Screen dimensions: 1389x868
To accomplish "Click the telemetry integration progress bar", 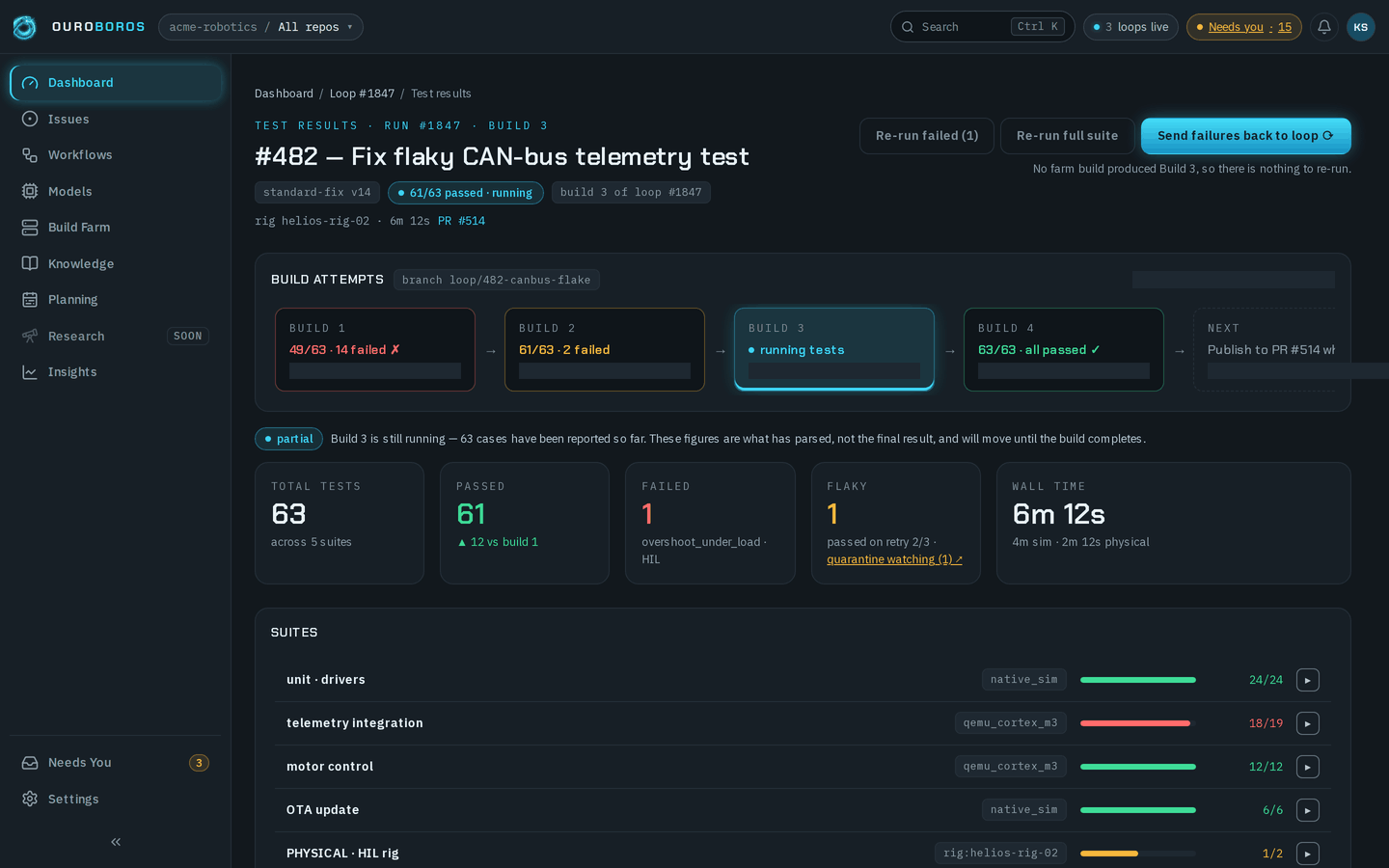I will (x=1138, y=723).
